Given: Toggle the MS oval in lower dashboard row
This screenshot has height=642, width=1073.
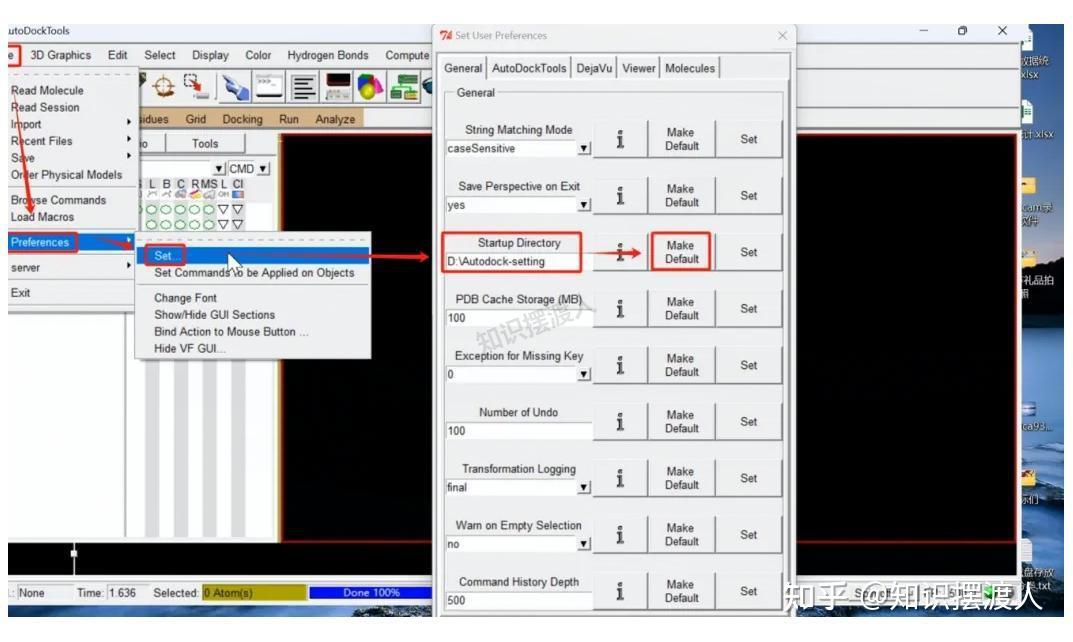Looking at the screenshot, I should [x=209, y=224].
